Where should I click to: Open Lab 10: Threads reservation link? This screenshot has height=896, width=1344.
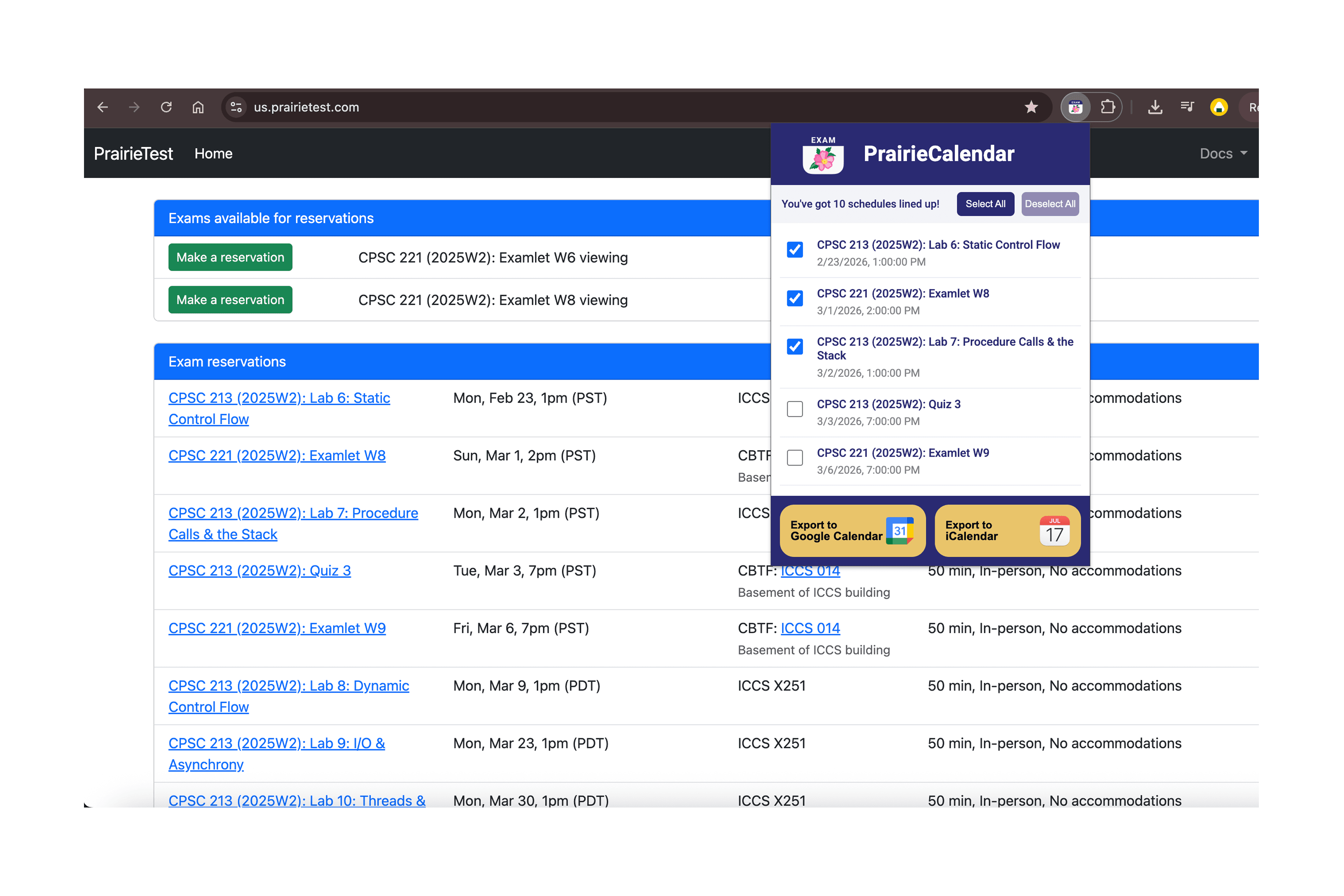[296, 800]
